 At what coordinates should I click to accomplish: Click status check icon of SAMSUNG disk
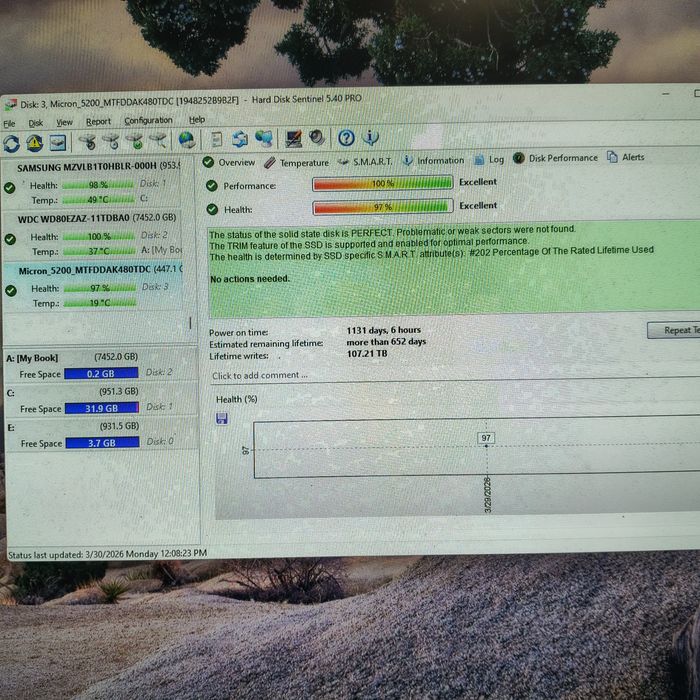tap(9, 188)
